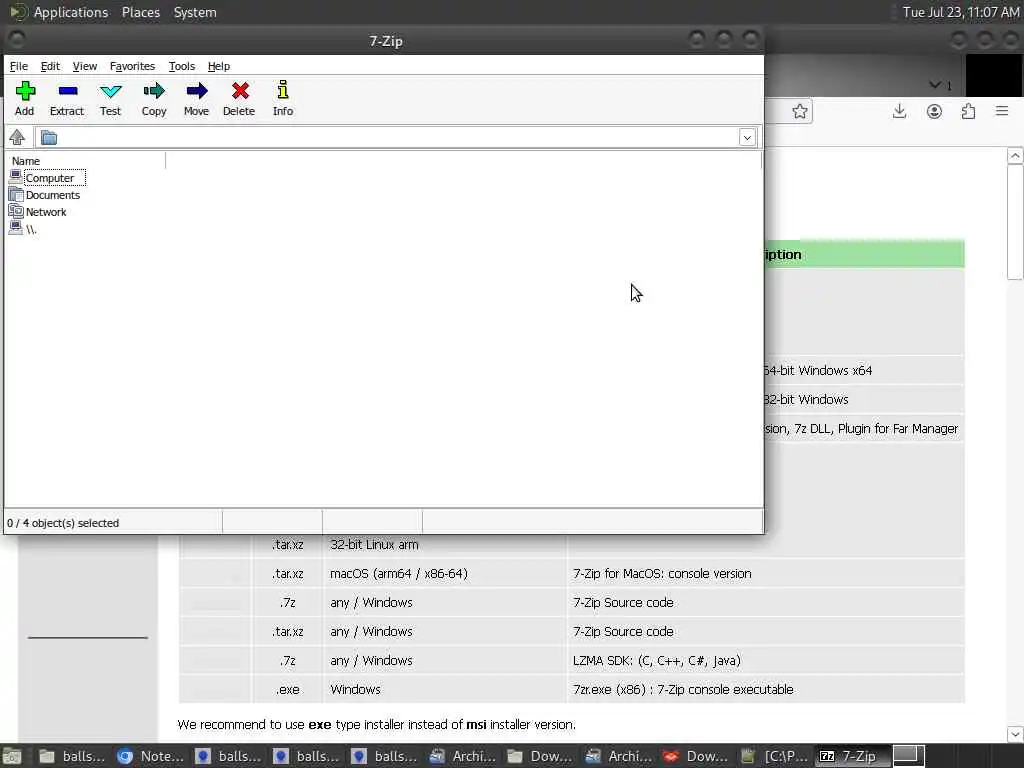Open the browser account icon

tap(935, 111)
